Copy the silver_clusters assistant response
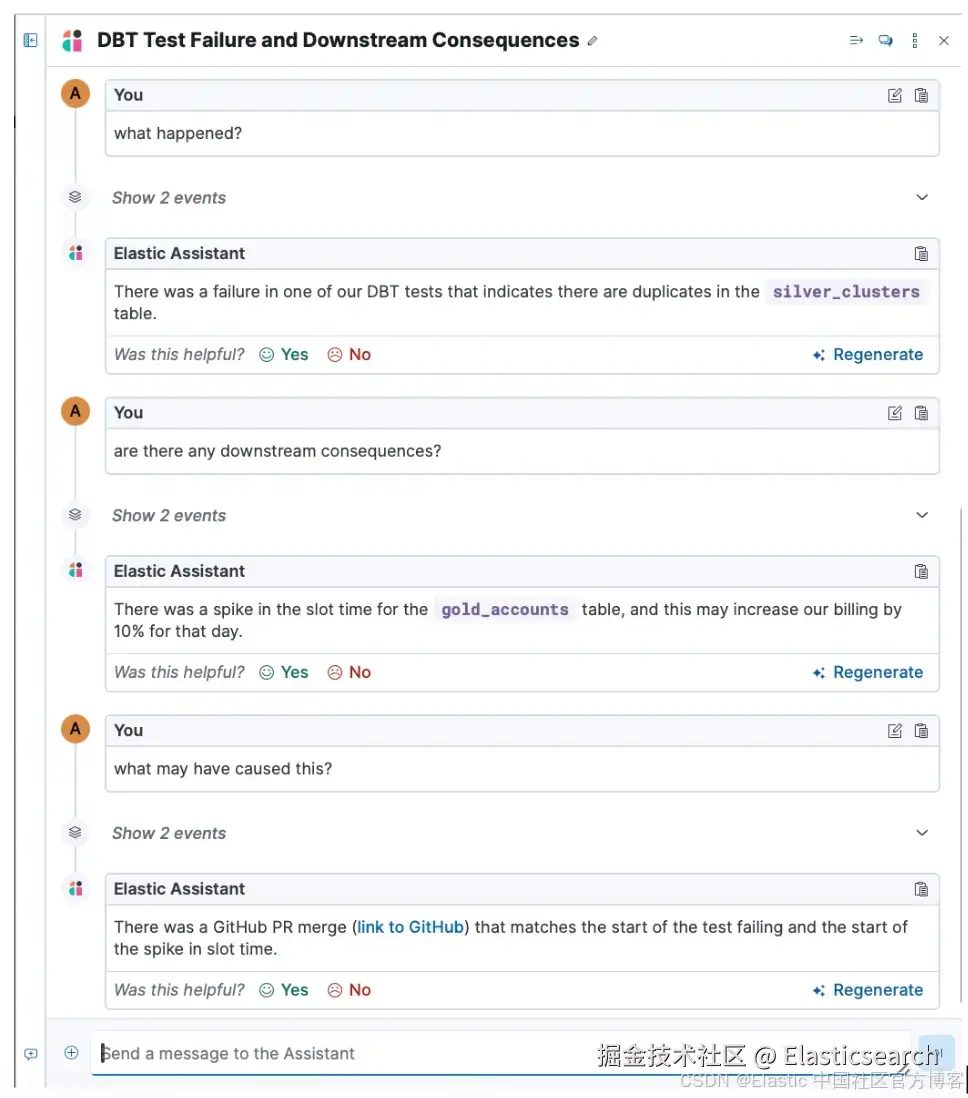The image size is (968, 1098). click(921, 254)
